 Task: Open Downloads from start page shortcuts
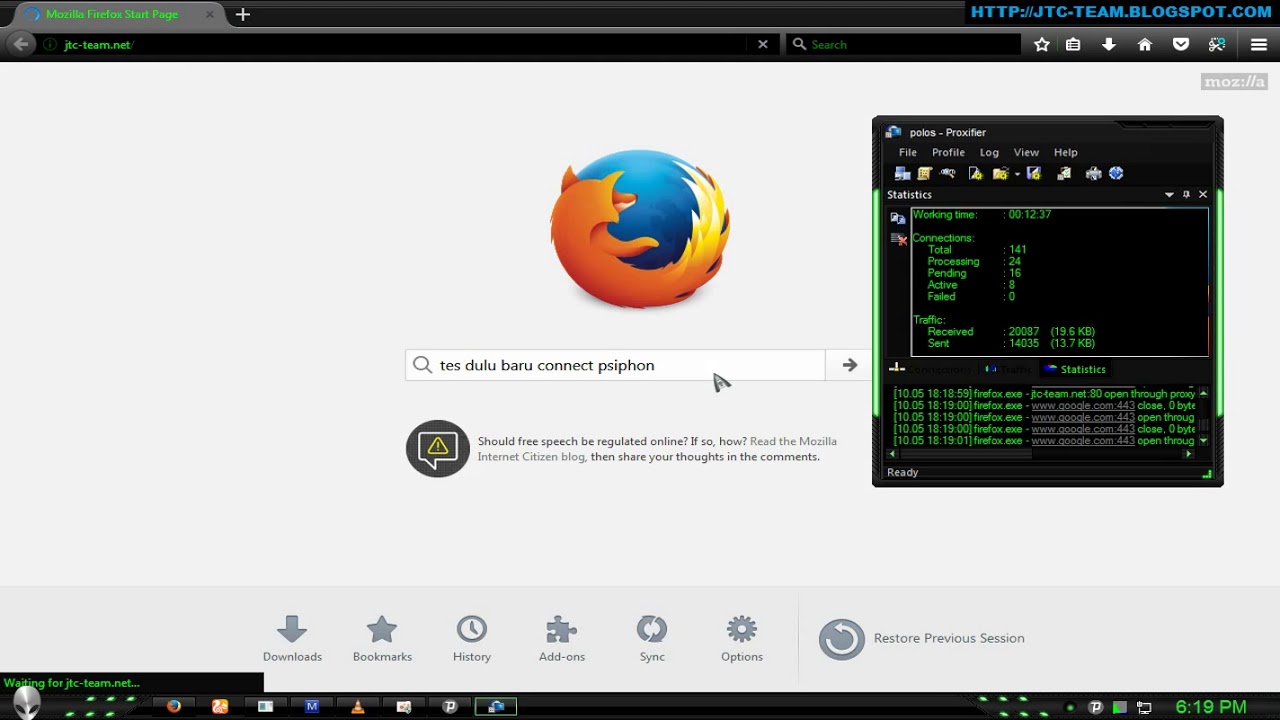292,638
